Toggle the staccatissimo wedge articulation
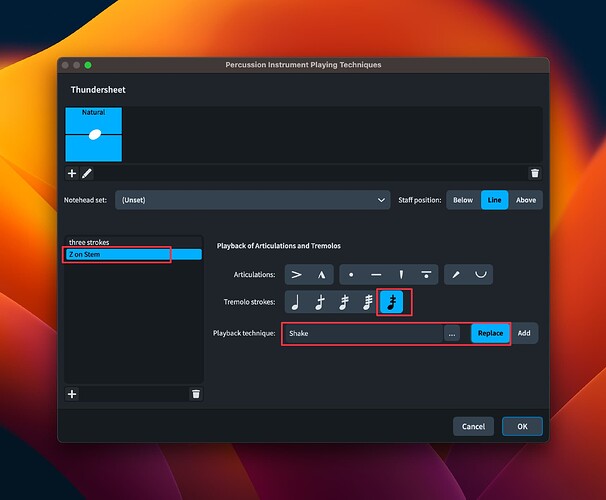The width and height of the screenshot is (606, 500). pos(401,275)
